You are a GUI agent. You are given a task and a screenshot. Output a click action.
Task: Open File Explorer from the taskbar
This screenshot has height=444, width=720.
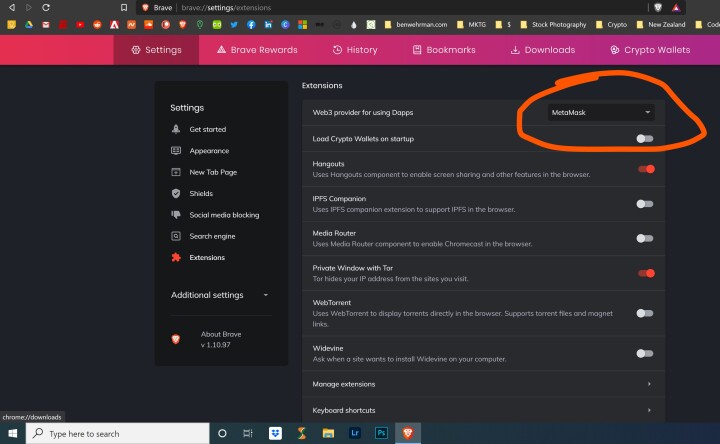click(x=328, y=433)
